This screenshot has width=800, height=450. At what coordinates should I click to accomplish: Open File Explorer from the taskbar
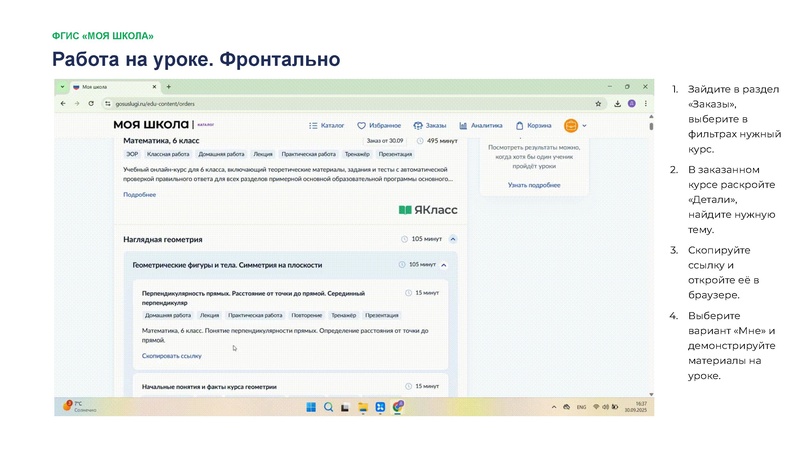coord(363,407)
